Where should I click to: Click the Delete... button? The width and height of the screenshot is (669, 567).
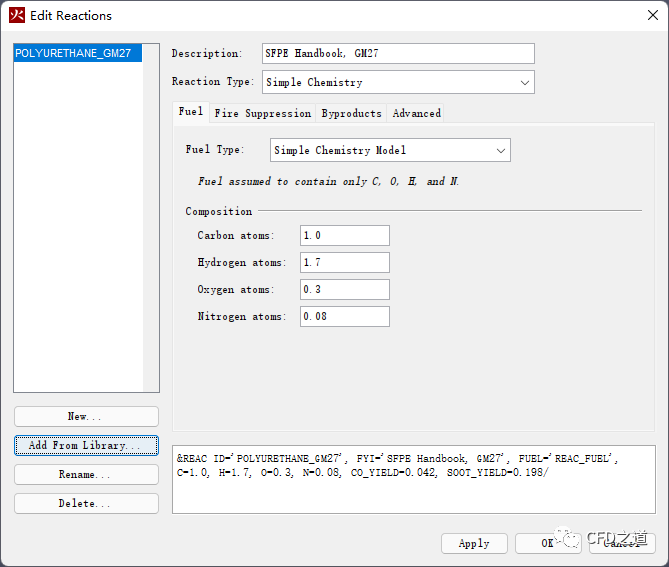coord(86,504)
